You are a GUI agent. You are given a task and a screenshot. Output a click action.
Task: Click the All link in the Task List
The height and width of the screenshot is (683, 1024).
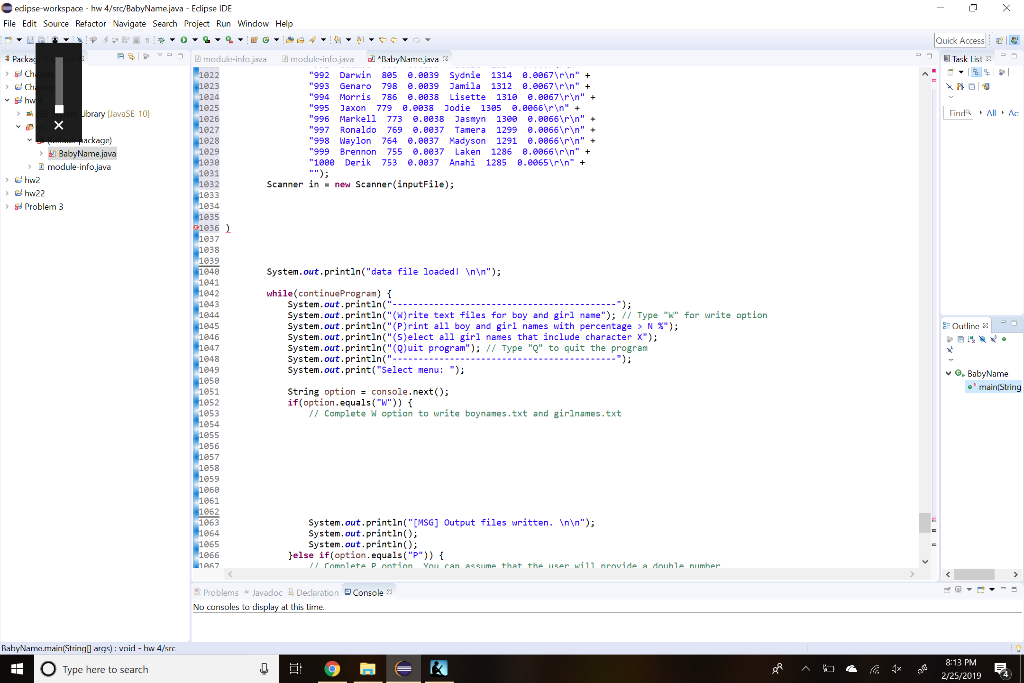[x=992, y=113]
